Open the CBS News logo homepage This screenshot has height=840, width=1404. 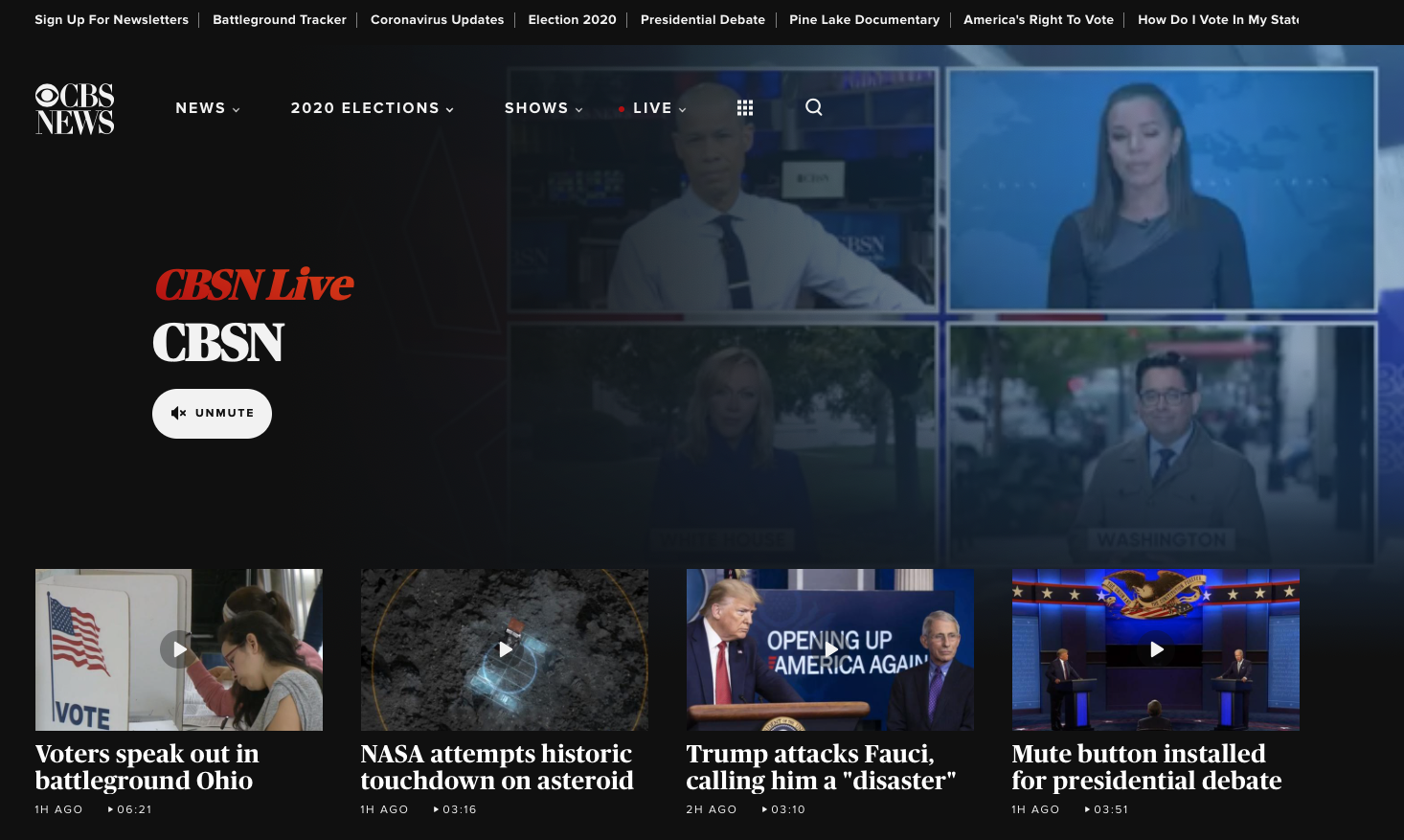point(75,108)
